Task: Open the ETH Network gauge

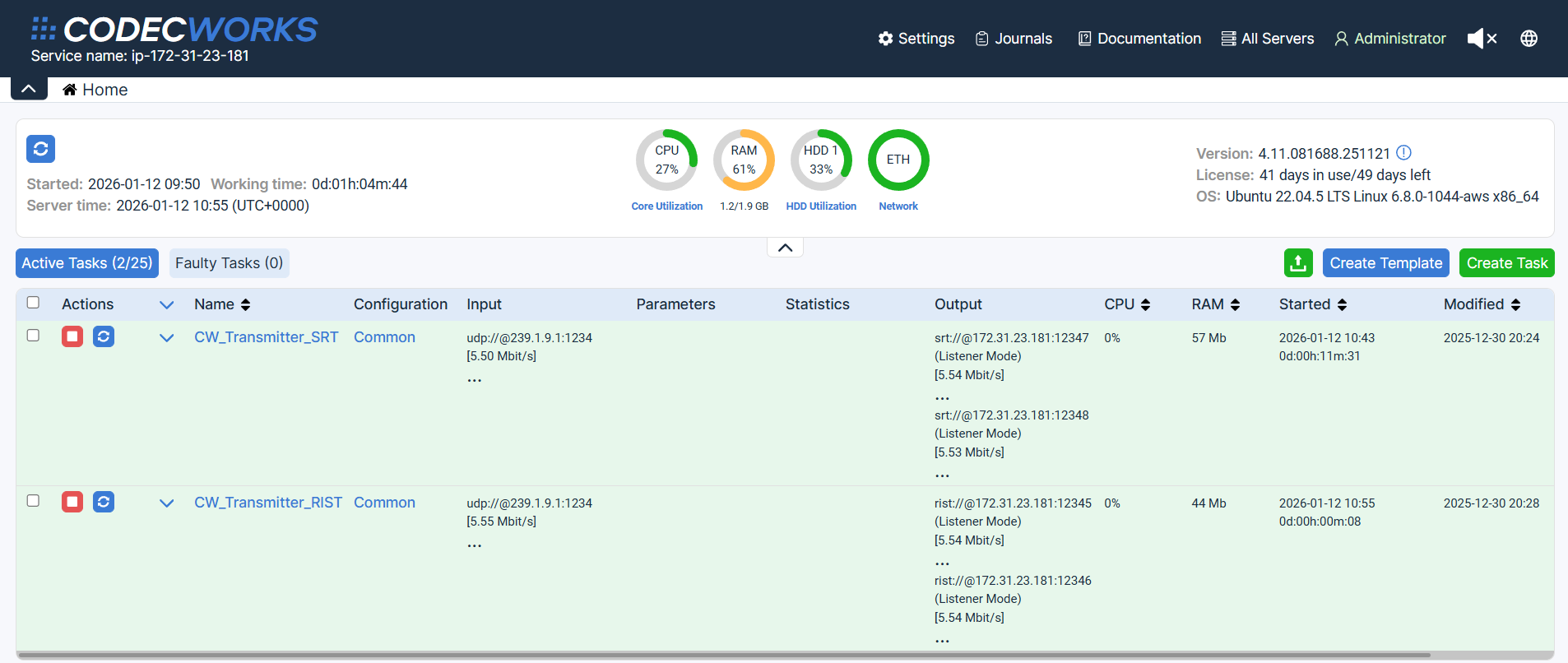Action: 898,160
